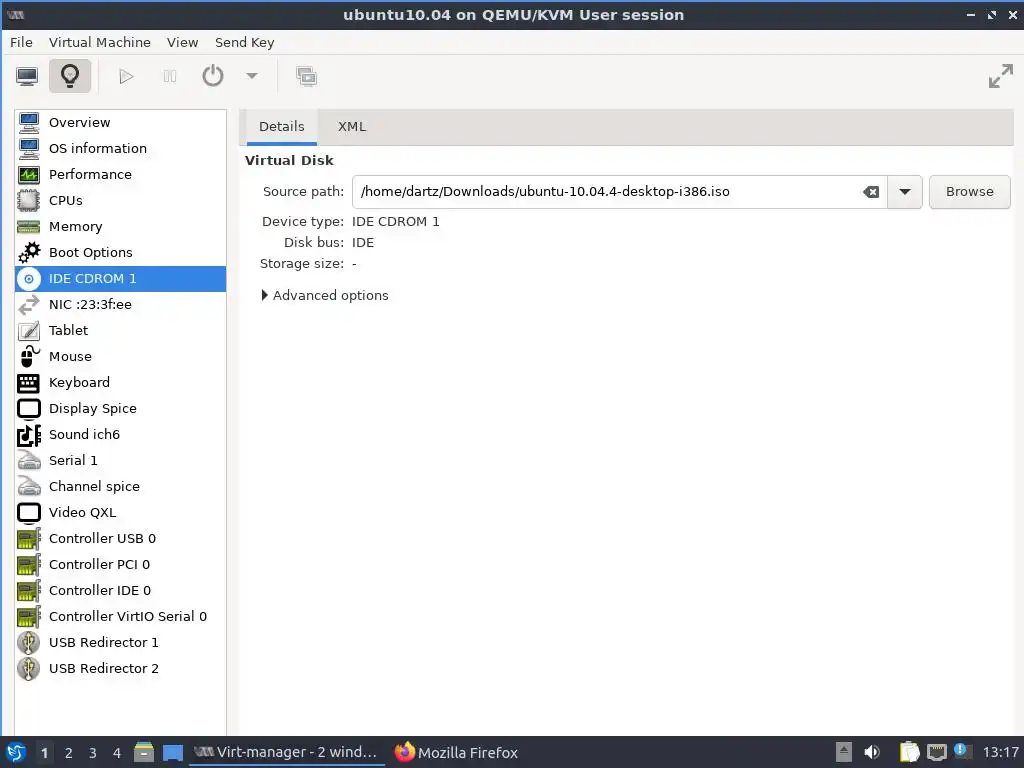Open Display Spice settings
1024x768 pixels.
click(120, 408)
